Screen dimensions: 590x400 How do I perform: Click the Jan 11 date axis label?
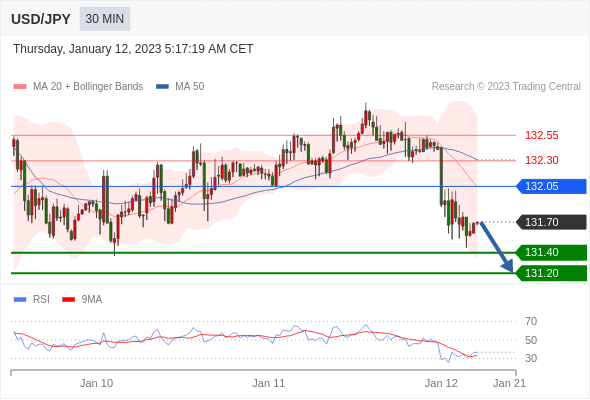coord(269,383)
